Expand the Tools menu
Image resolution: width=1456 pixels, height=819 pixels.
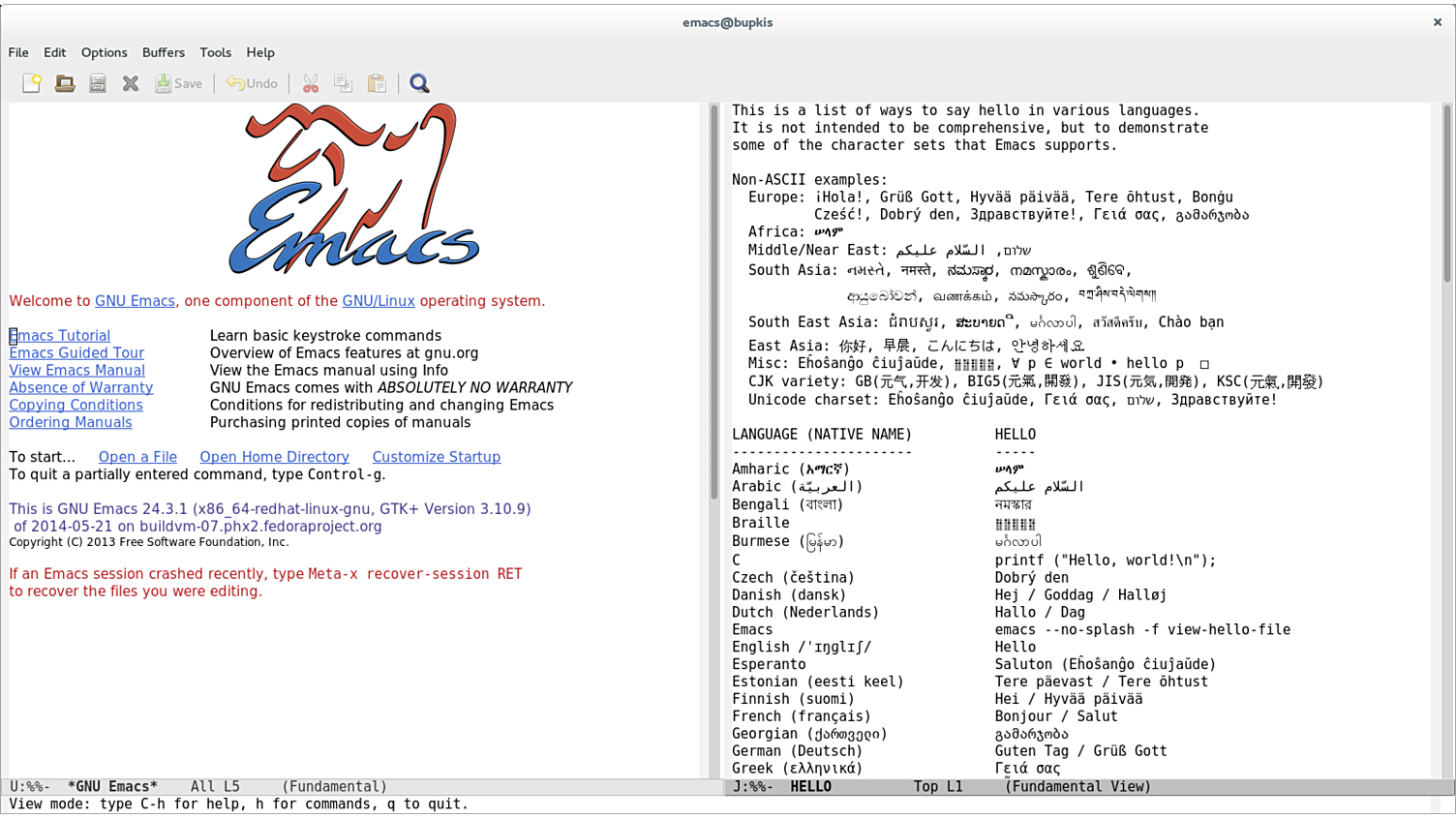[x=215, y=52]
